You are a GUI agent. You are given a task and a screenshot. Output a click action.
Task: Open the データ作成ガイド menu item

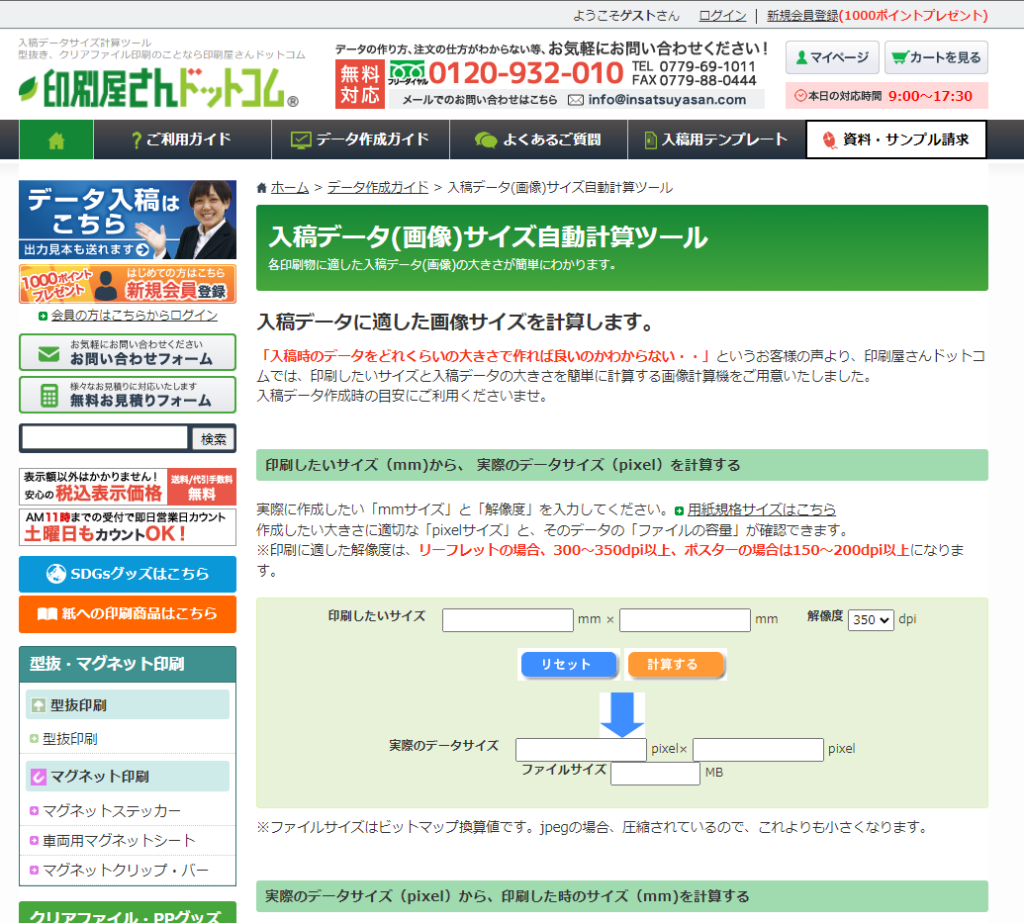pos(360,140)
